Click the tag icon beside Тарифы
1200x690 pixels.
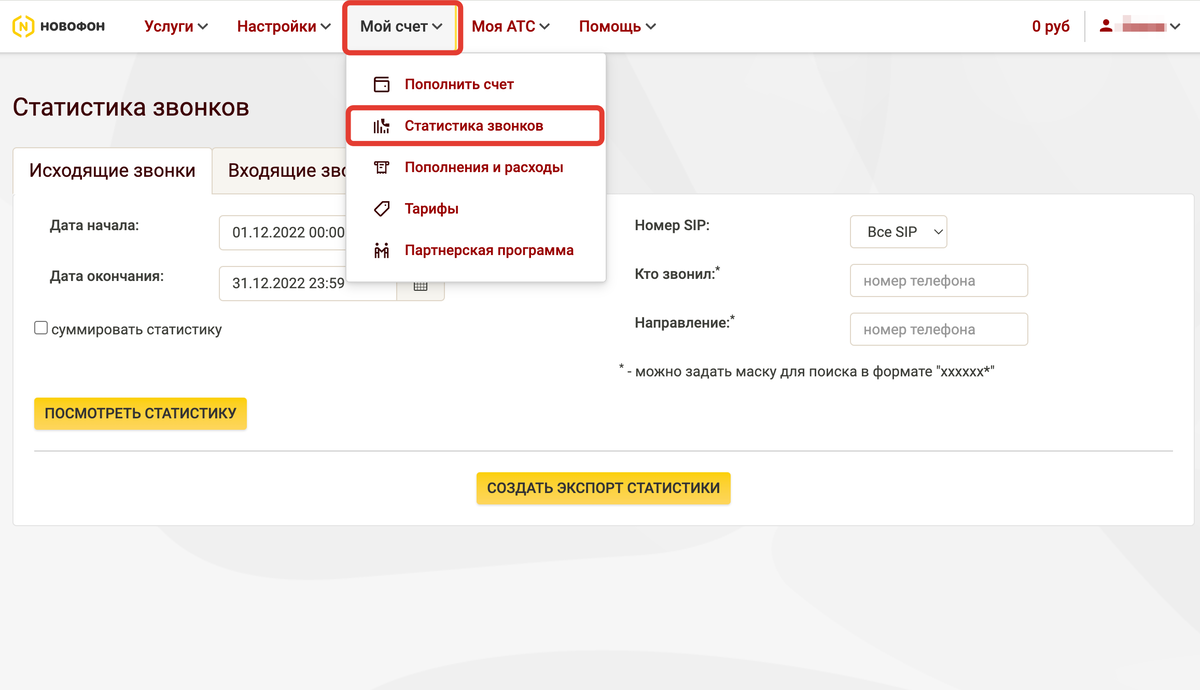click(381, 209)
